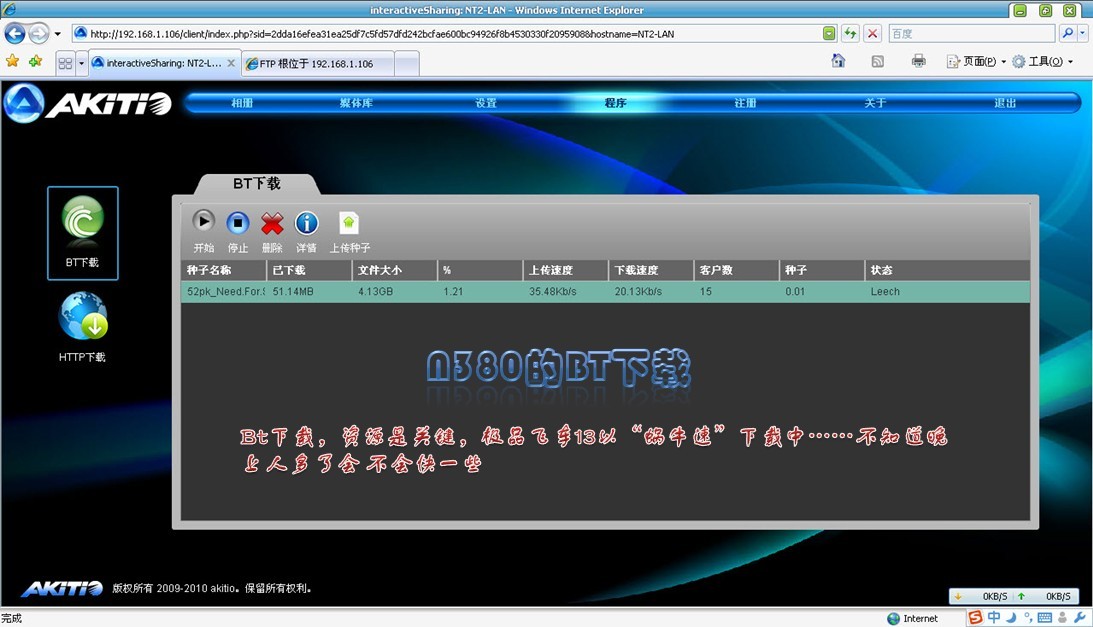This screenshot has height=627, width=1093.
Task: Open the 工具(O) tools menu dropdown
Action: [x=1043, y=61]
